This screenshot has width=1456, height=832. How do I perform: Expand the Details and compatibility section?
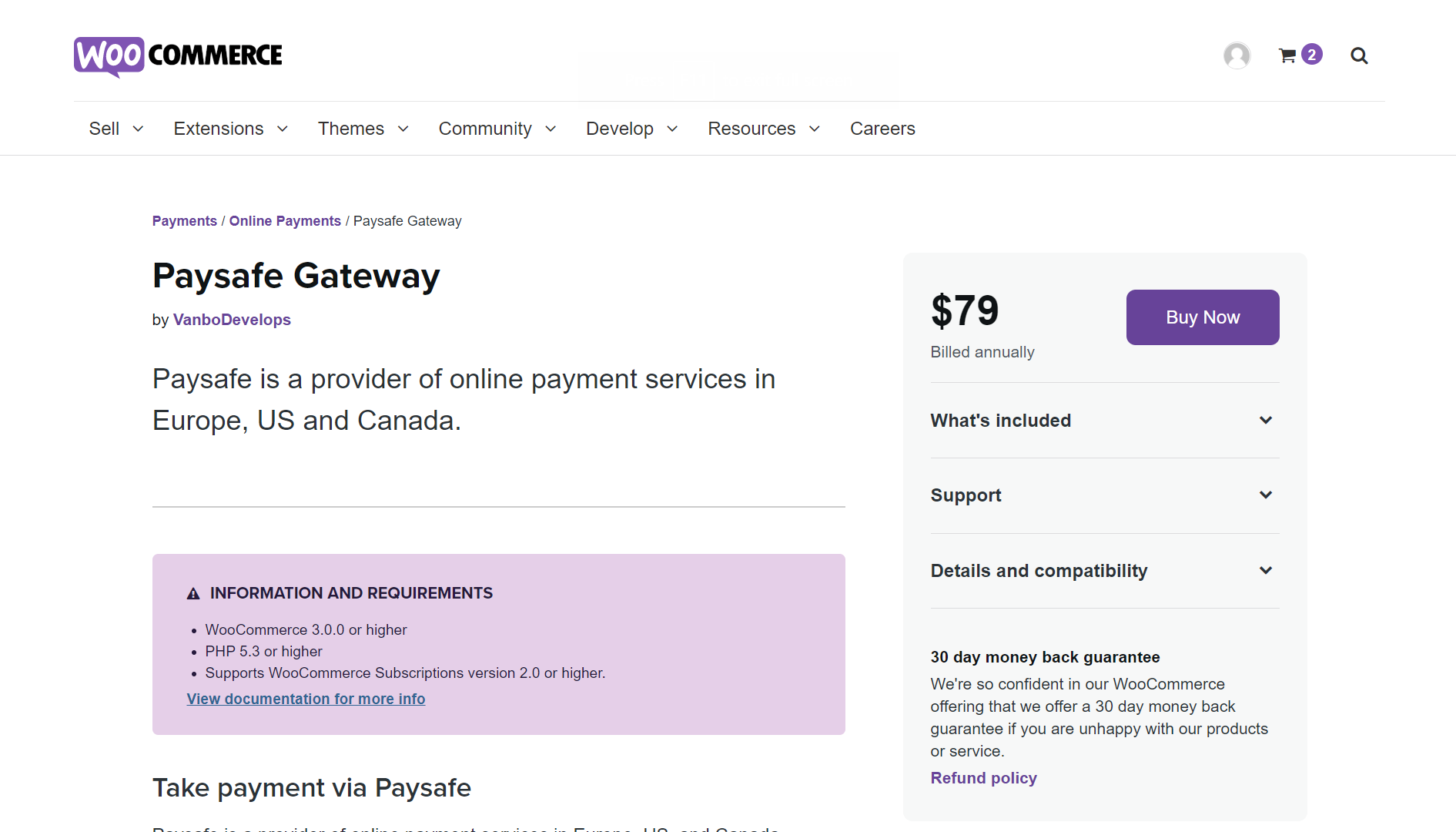click(1105, 571)
